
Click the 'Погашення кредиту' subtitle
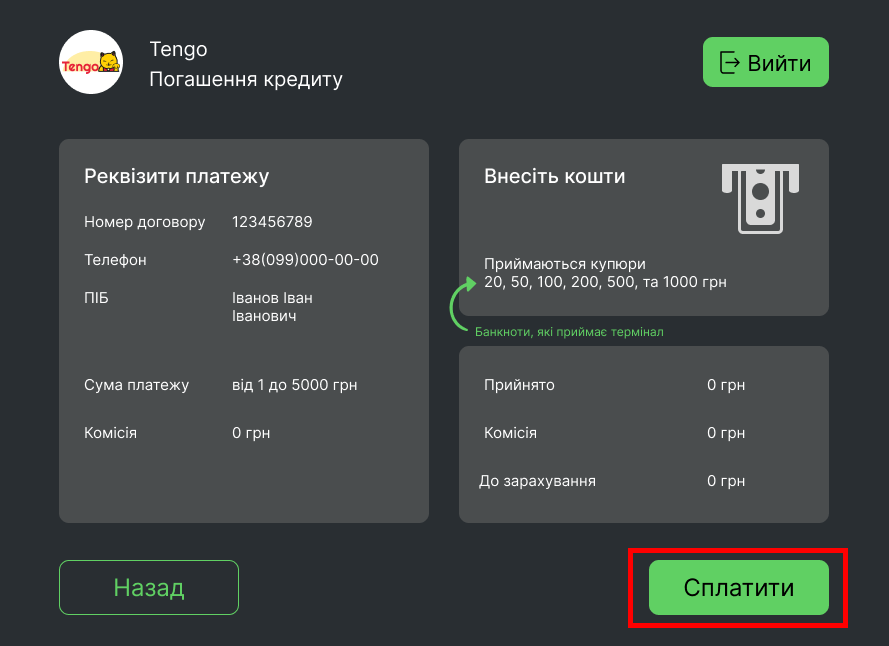click(x=245, y=79)
